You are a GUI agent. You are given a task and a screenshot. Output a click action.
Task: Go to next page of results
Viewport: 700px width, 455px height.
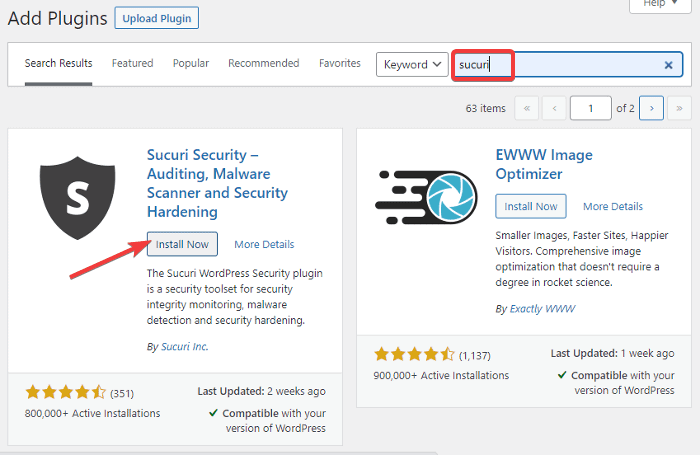click(652, 108)
